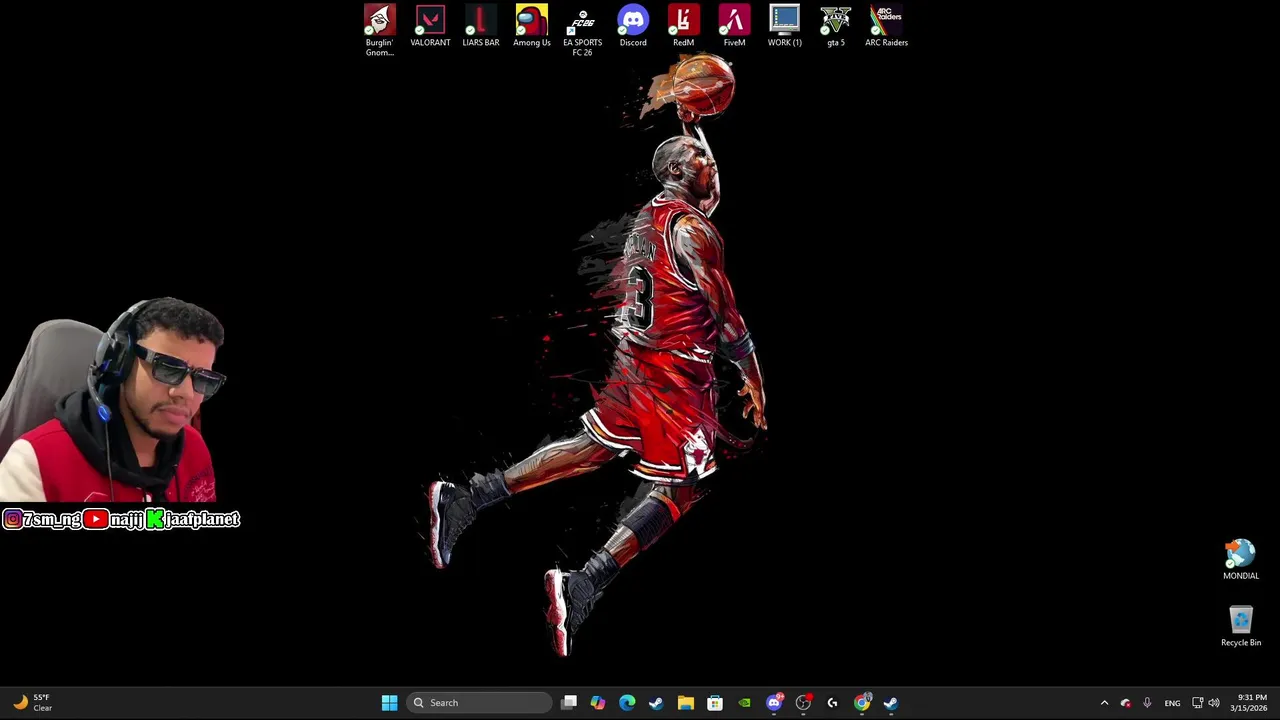Switch to Google Chrome in taskbar
This screenshot has height=720, width=1280.
pyautogui.click(x=862, y=703)
